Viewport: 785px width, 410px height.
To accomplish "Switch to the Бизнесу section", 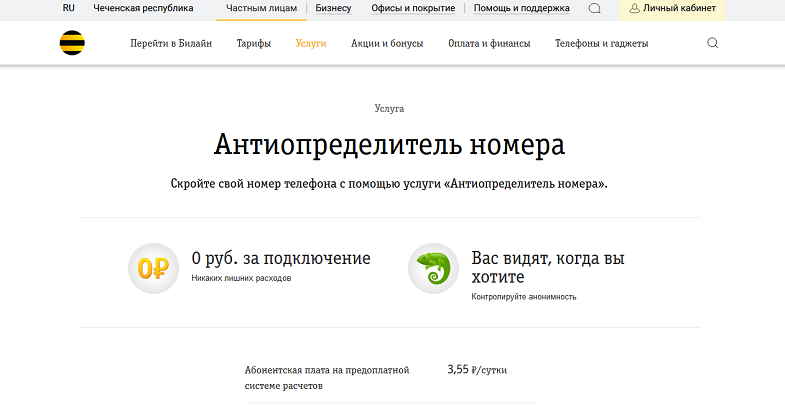I will 333,8.
